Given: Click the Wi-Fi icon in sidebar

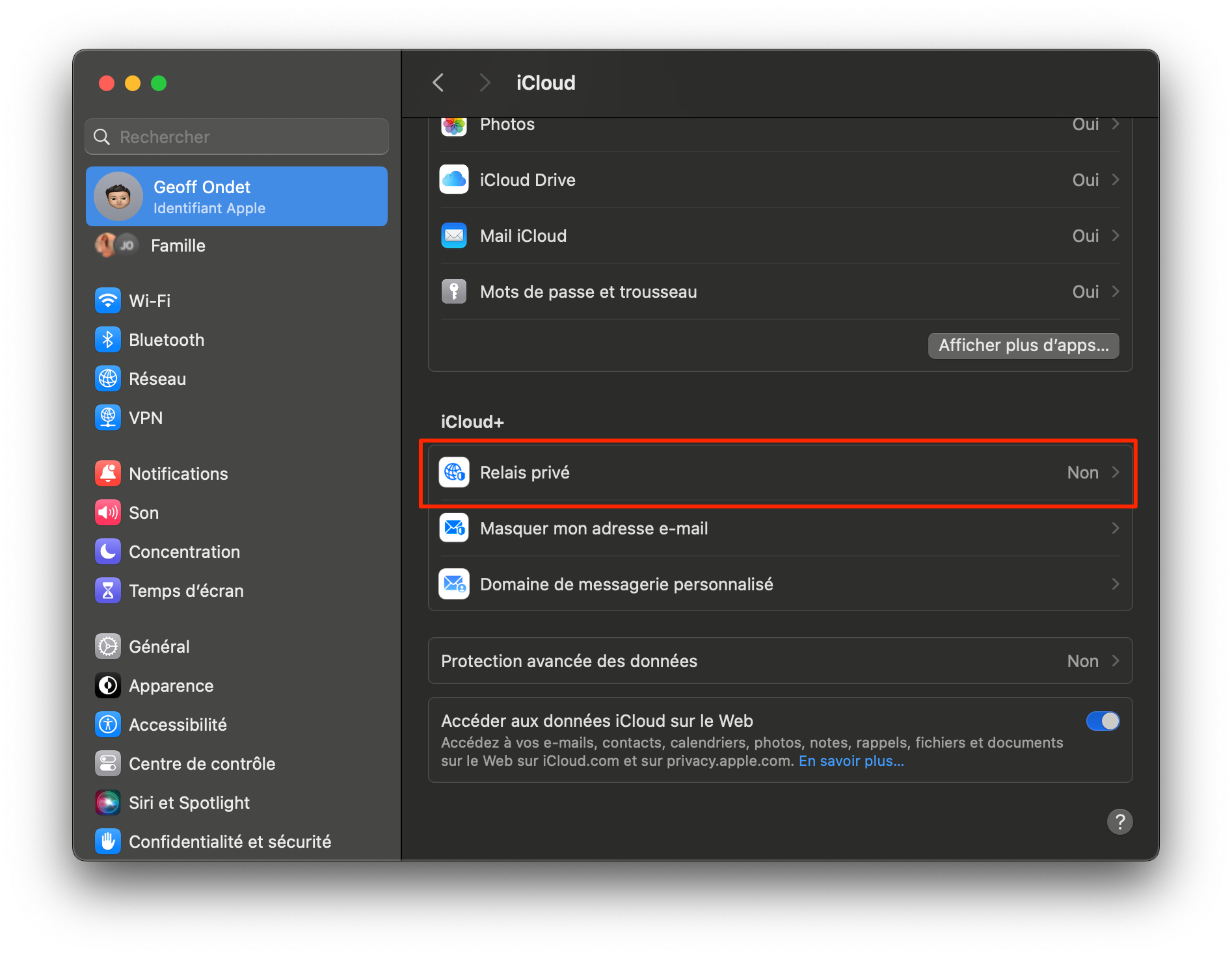Looking at the screenshot, I should pyautogui.click(x=108, y=300).
